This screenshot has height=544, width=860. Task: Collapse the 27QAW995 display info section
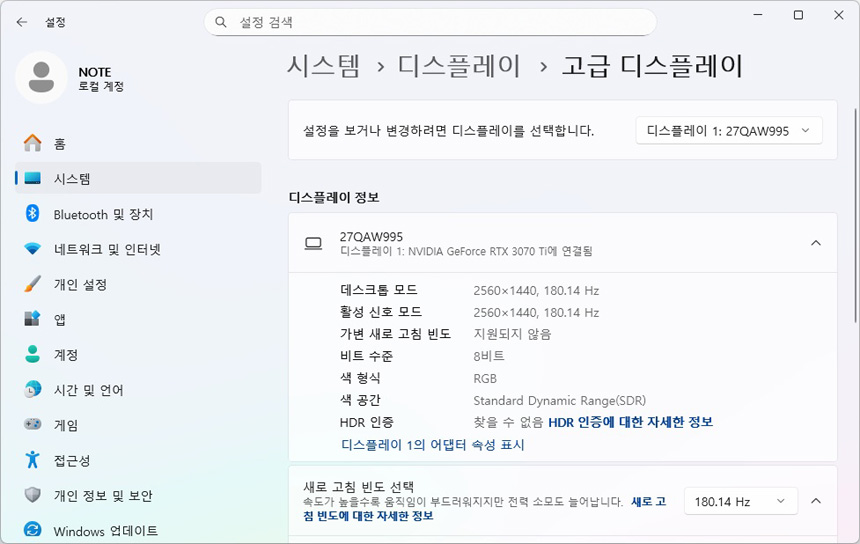(815, 243)
